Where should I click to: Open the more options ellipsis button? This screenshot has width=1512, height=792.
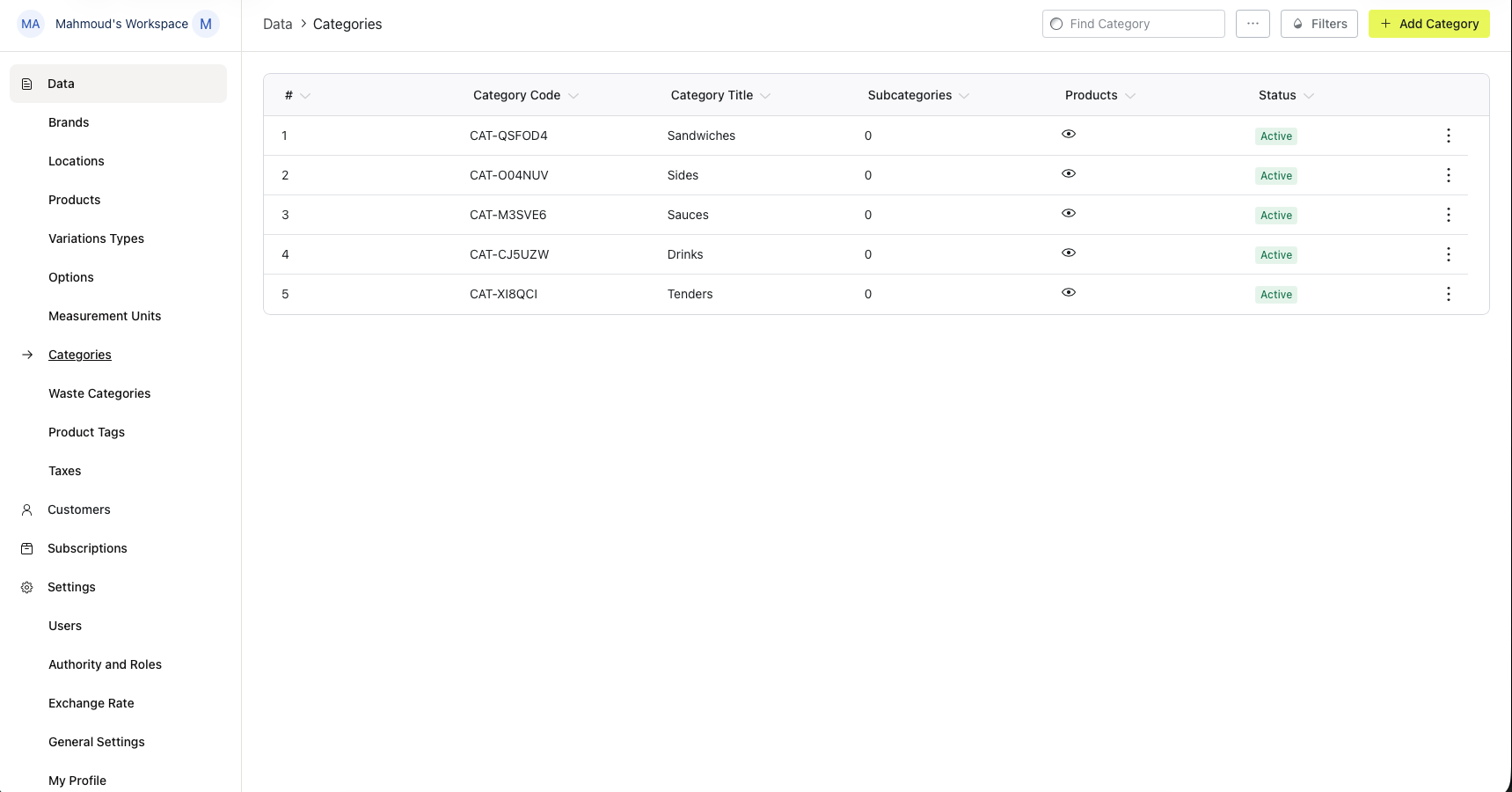point(1253,24)
